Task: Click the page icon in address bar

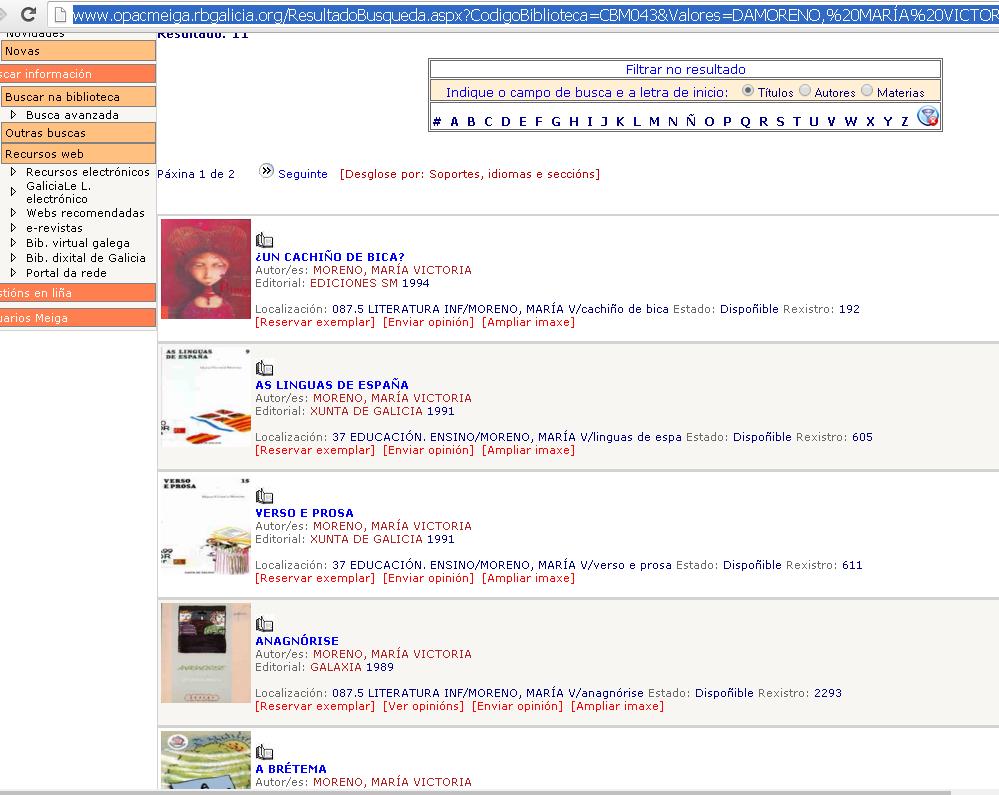Action: pyautogui.click(x=60, y=14)
